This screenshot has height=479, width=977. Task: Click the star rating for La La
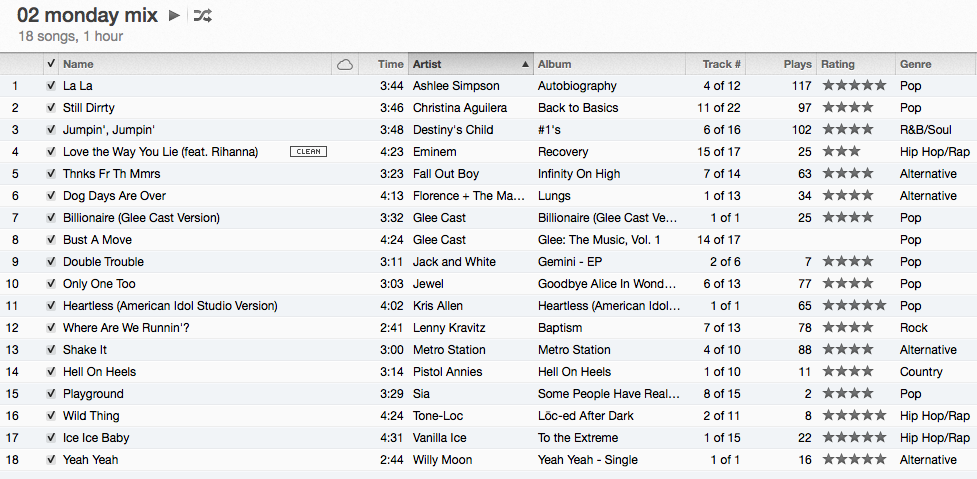point(854,86)
